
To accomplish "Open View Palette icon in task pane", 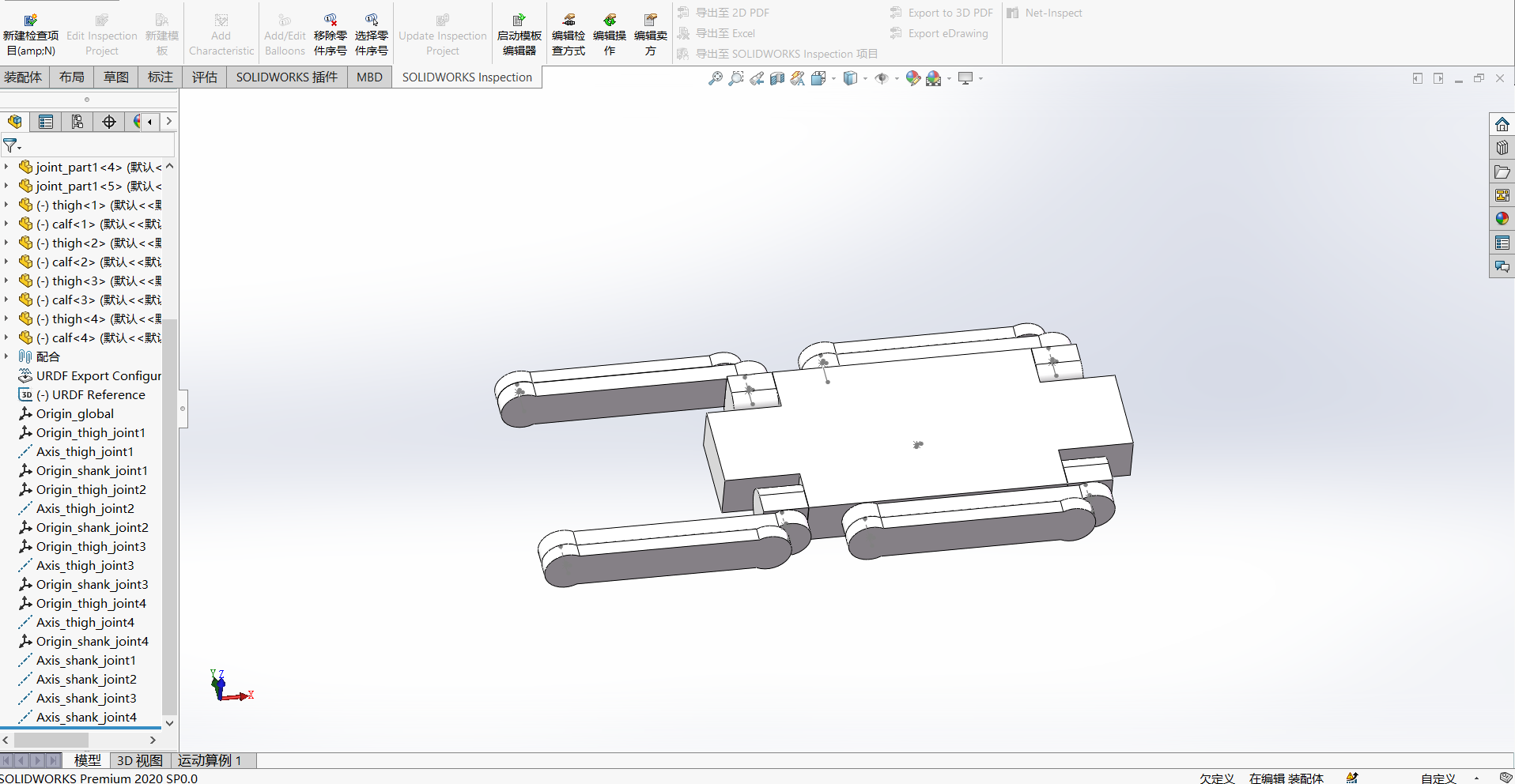I will 1502,195.
